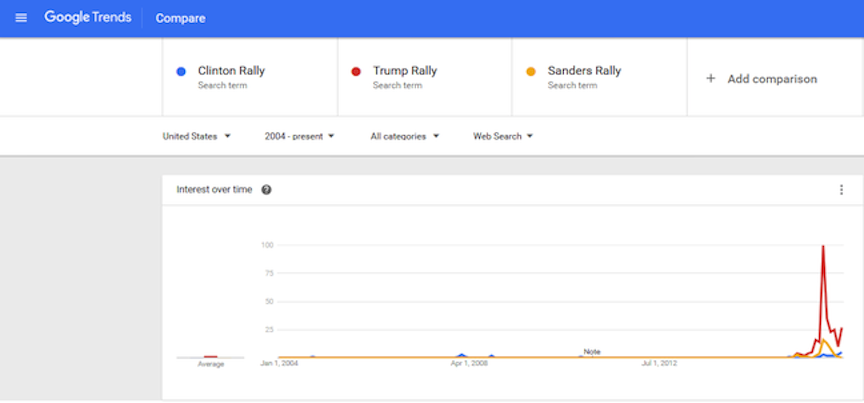
Task: Click the Average bar in the chart
Action: click(210, 357)
